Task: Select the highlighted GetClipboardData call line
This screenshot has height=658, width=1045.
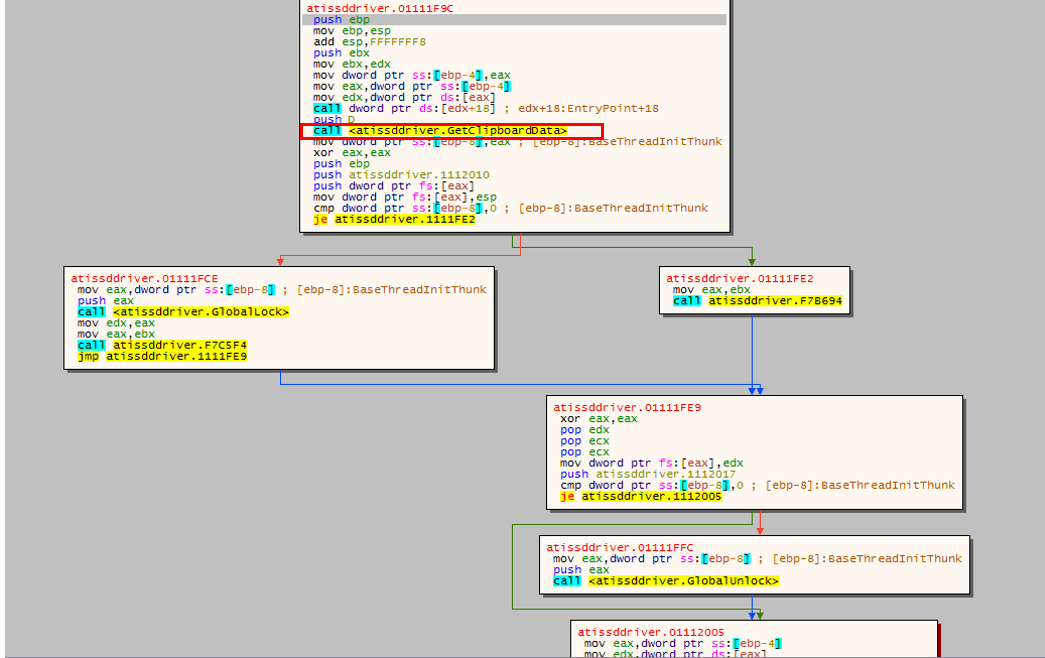Action: coord(440,131)
